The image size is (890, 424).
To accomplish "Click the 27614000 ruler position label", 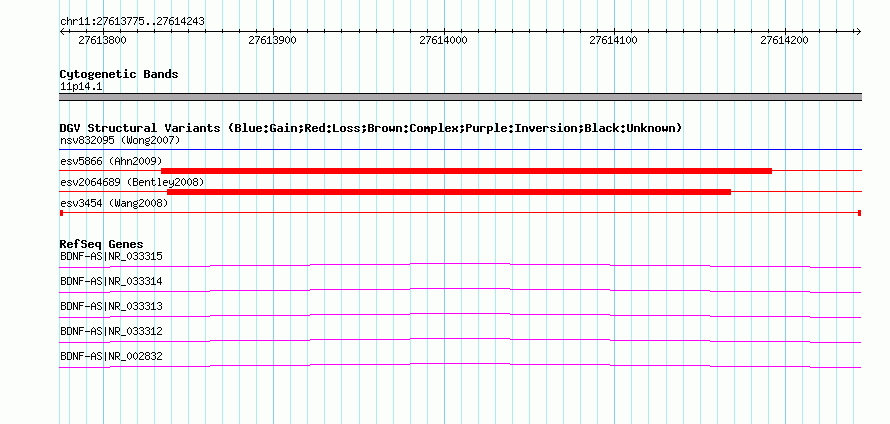I will [x=443, y=40].
